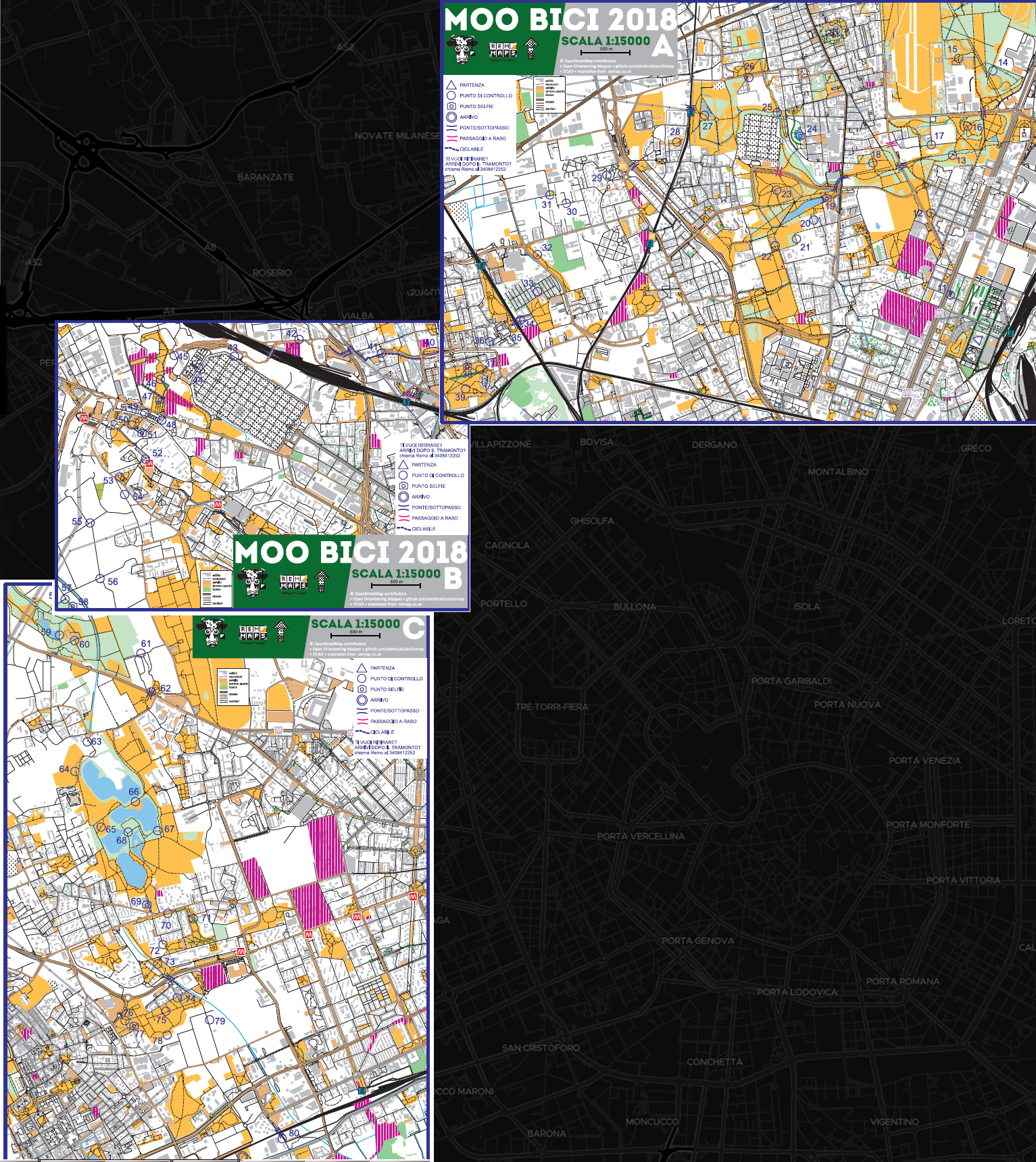Click the MOO BICI 2018 title on map A
The image size is (1036, 1162).
[x=560, y=19]
